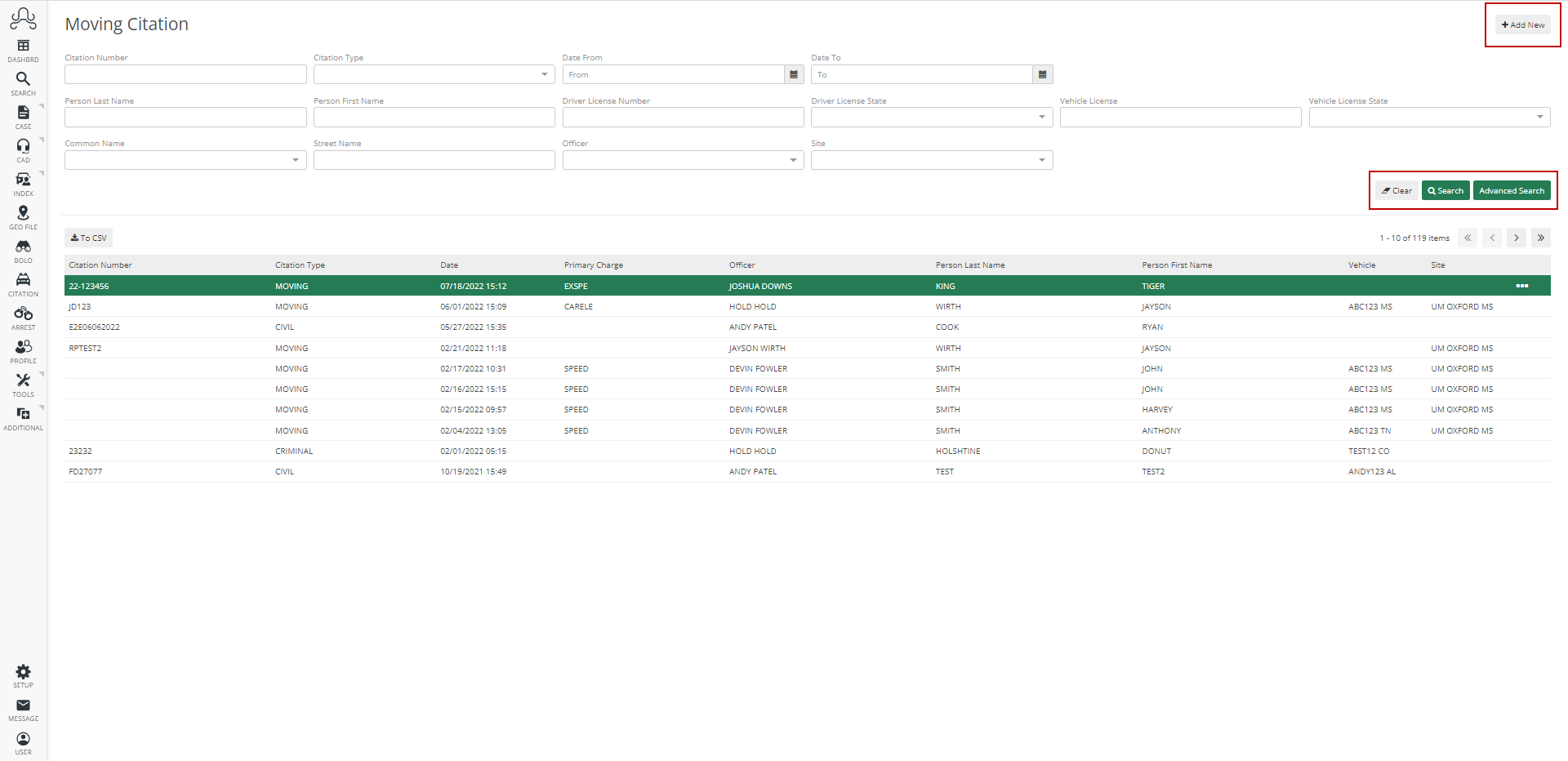
Task: Click the Tools icon in the sidebar
Action: point(22,380)
